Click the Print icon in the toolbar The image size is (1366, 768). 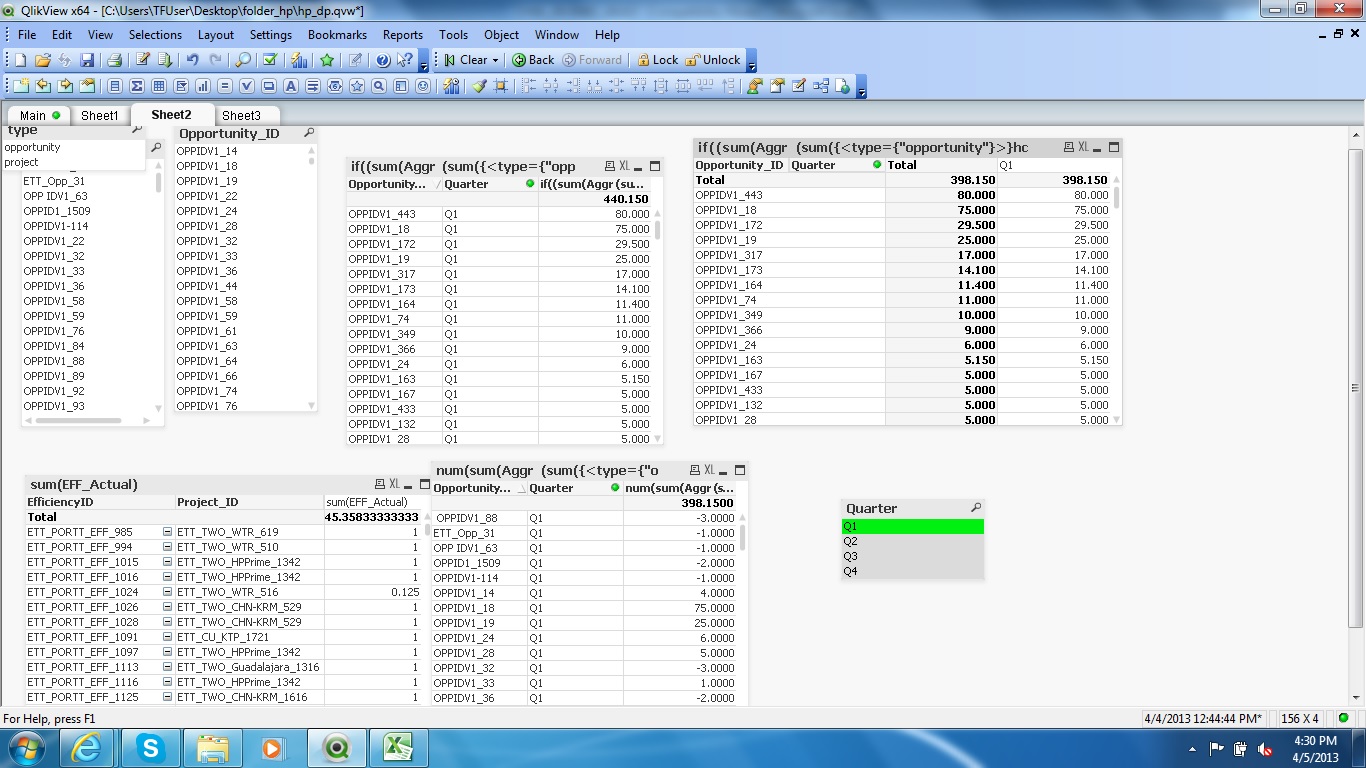click(x=114, y=60)
